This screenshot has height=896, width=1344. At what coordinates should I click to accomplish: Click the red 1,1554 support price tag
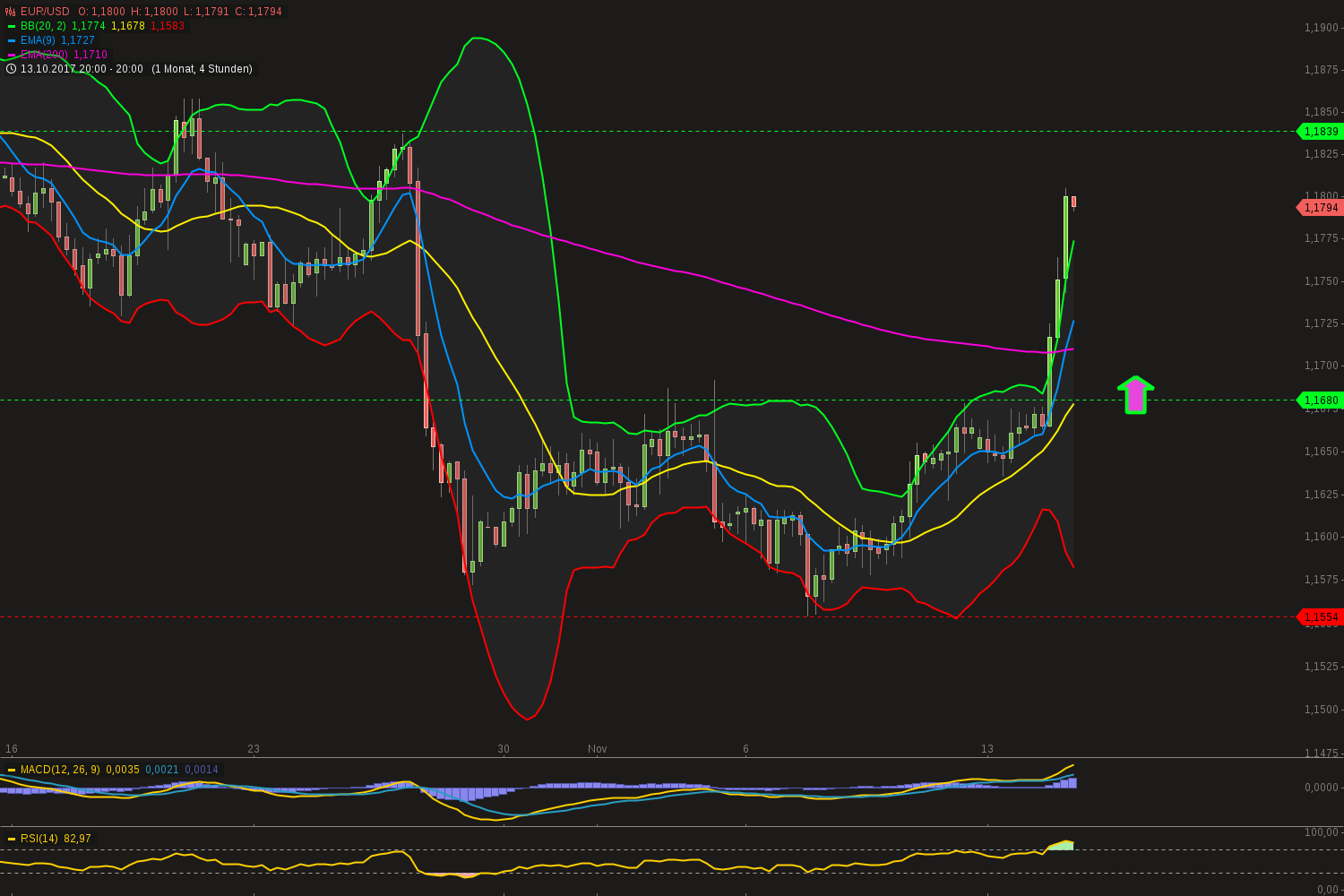tap(1318, 617)
